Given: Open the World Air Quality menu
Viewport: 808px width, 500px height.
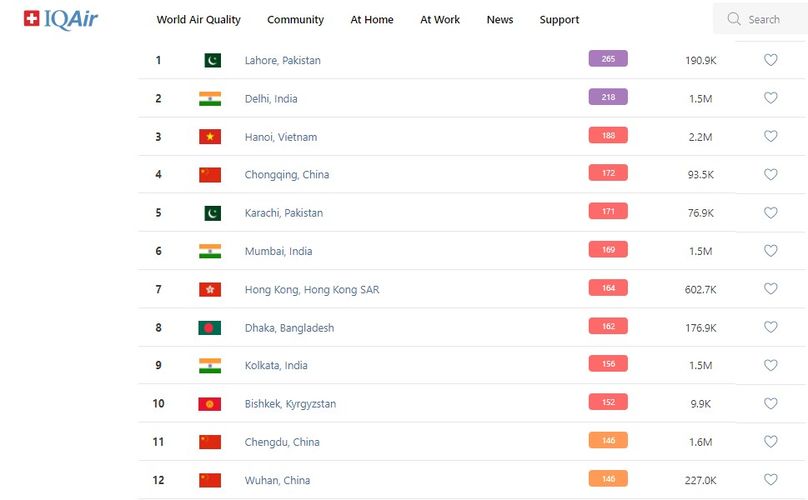Looking at the screenshot, I should (199, 20).
